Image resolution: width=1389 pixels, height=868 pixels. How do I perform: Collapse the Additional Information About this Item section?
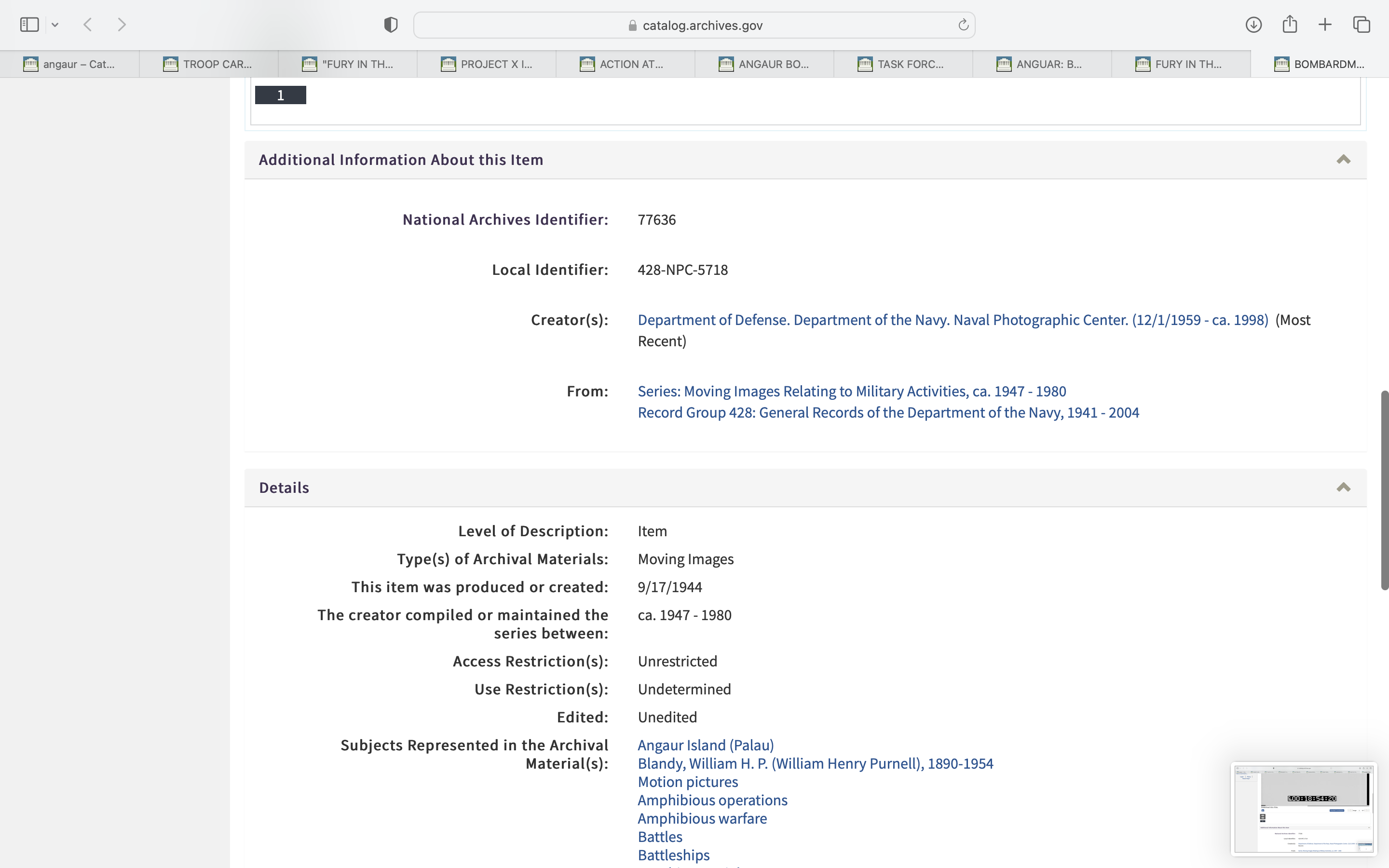tap(1343, 160)
